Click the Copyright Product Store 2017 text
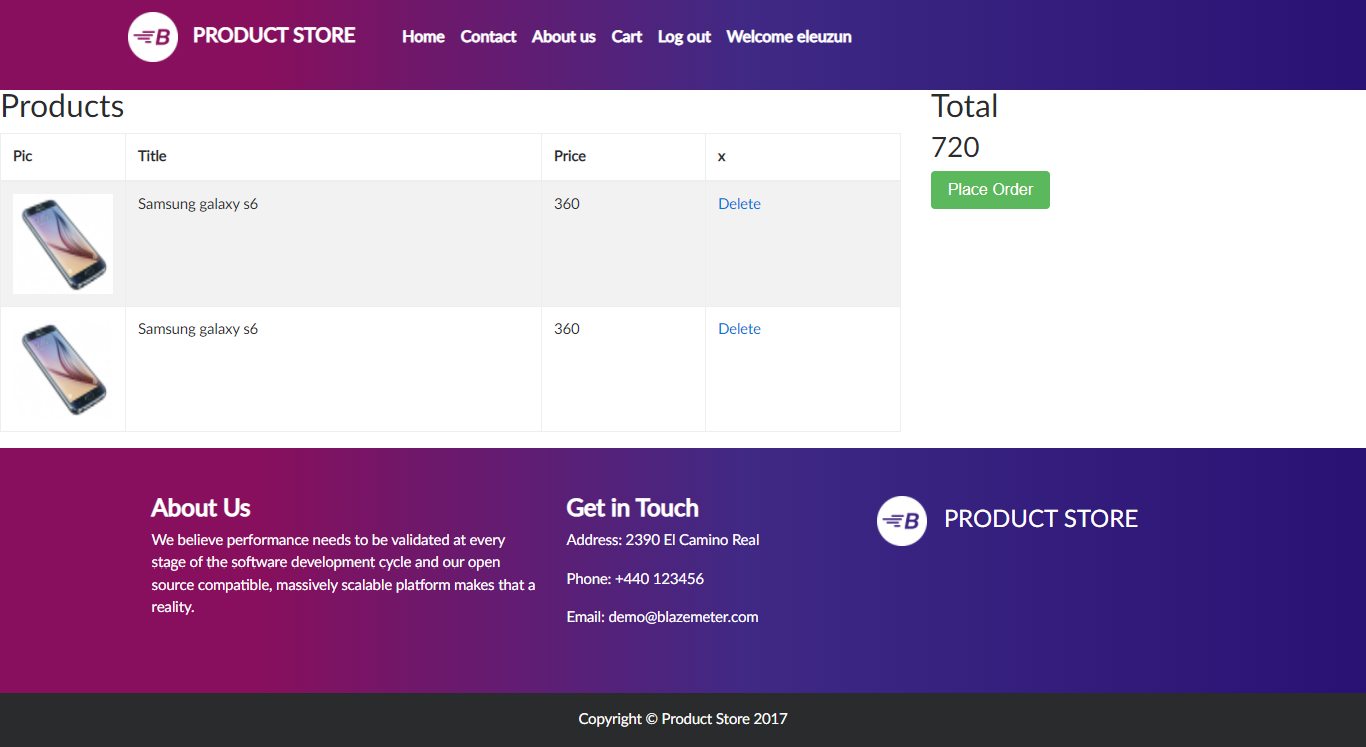This screenshot has width=1366, height=747. pyautogui.click(x=683, y=719)
